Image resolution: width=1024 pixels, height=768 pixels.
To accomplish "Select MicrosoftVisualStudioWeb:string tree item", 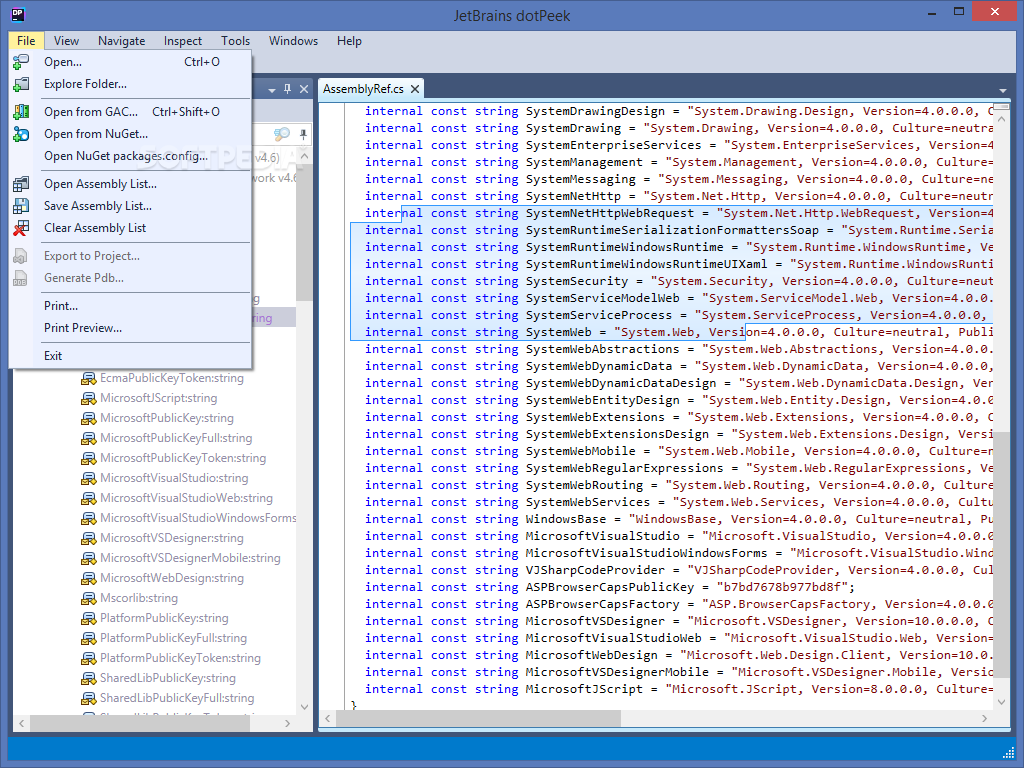I will coord(186,498).
